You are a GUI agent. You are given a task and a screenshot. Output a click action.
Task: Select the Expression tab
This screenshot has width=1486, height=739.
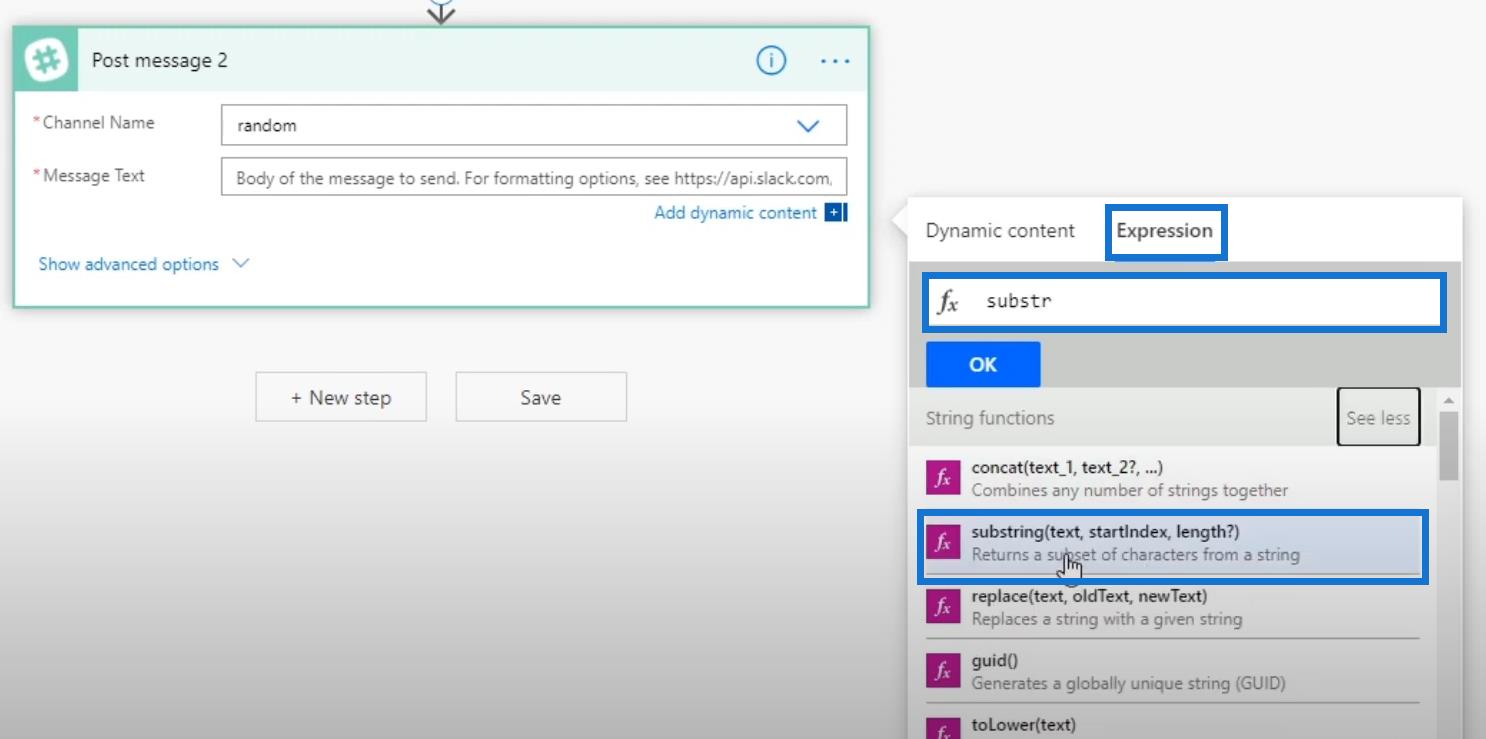[1164, 230]
